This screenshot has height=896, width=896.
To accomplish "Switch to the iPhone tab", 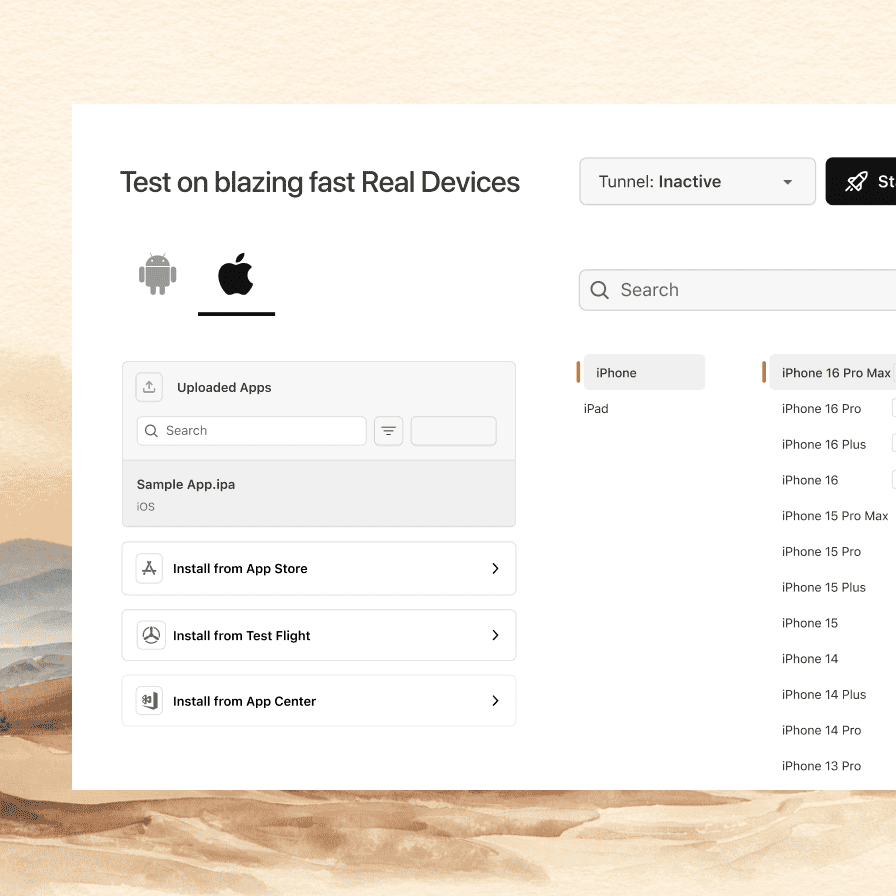I will [x=640, y=372].
